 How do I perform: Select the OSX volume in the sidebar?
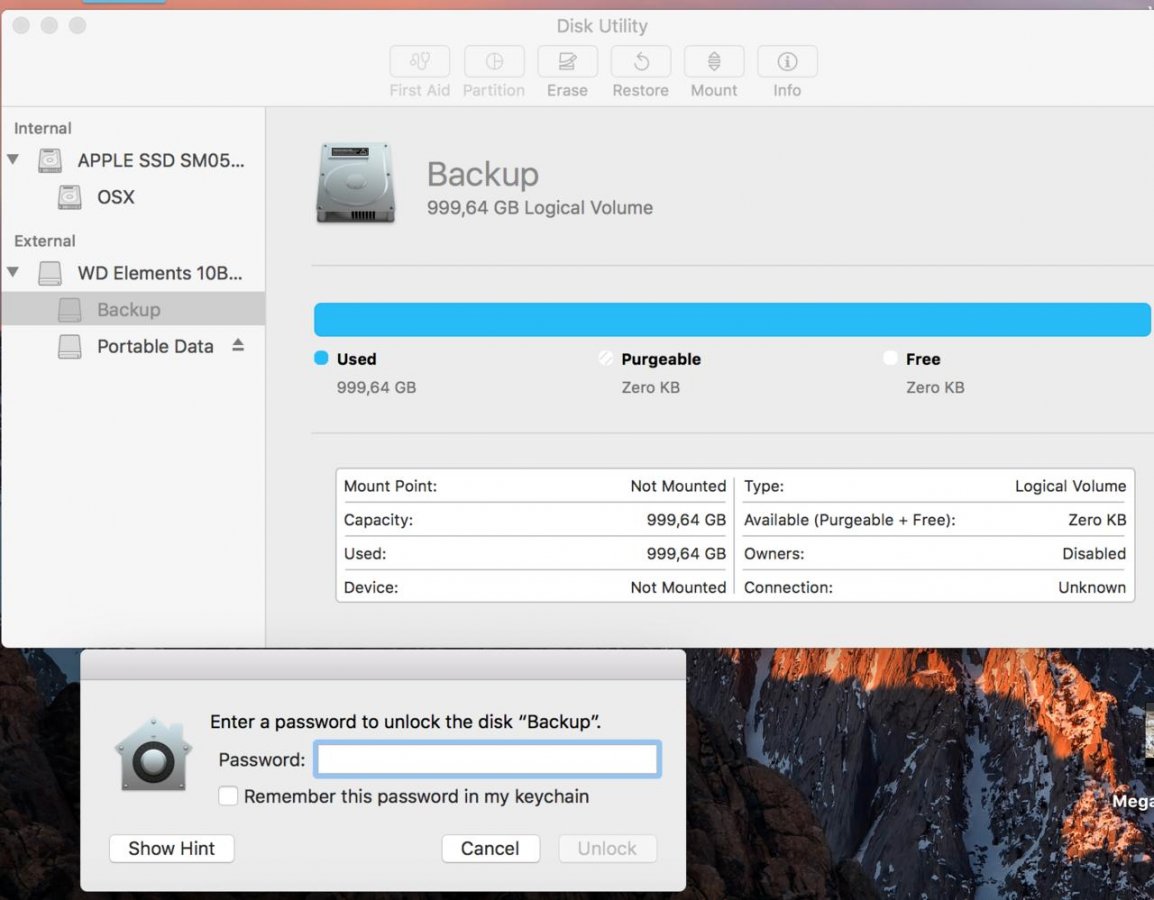pos(115,197)
